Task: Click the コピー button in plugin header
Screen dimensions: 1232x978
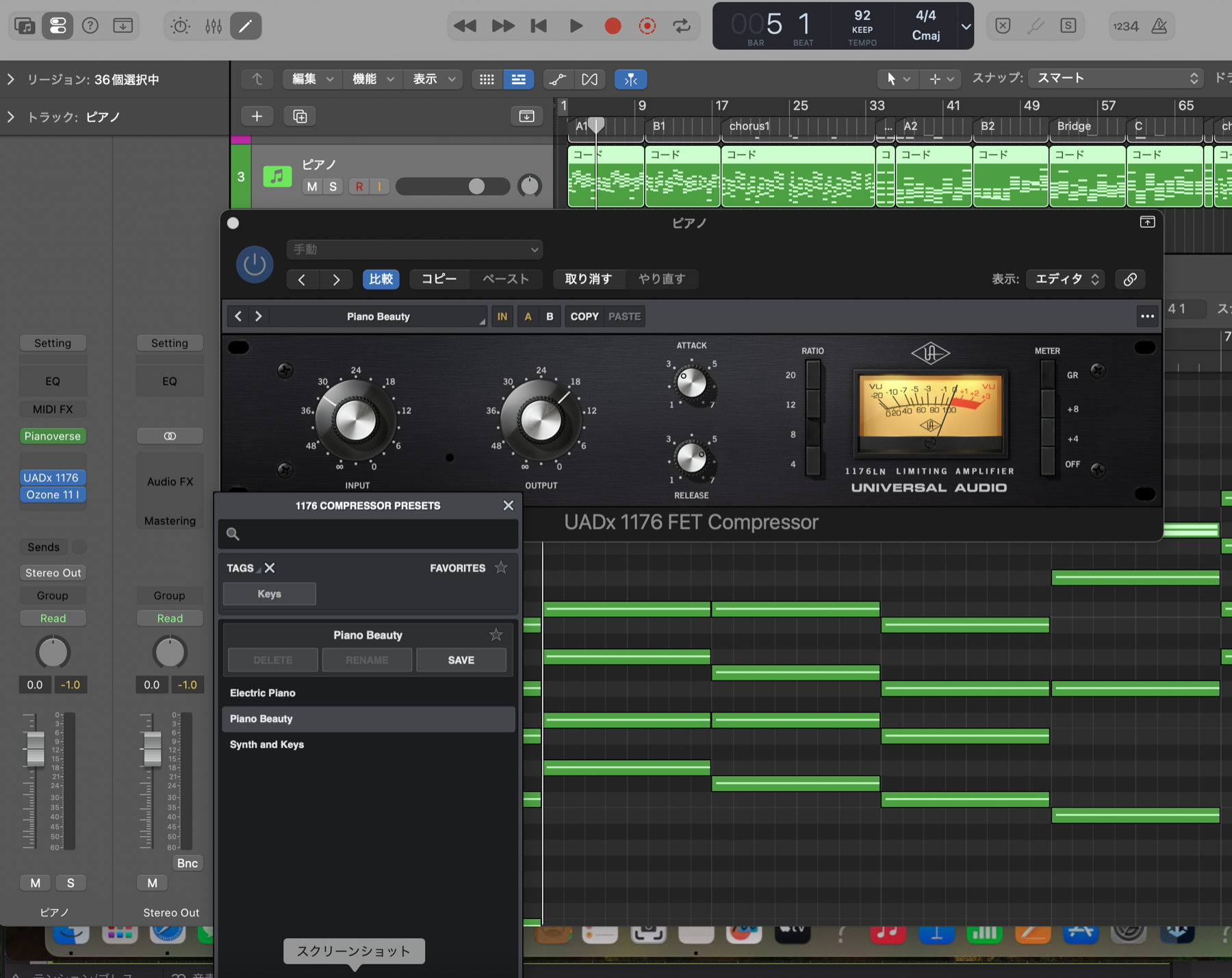Action: (x=439, y=279)
